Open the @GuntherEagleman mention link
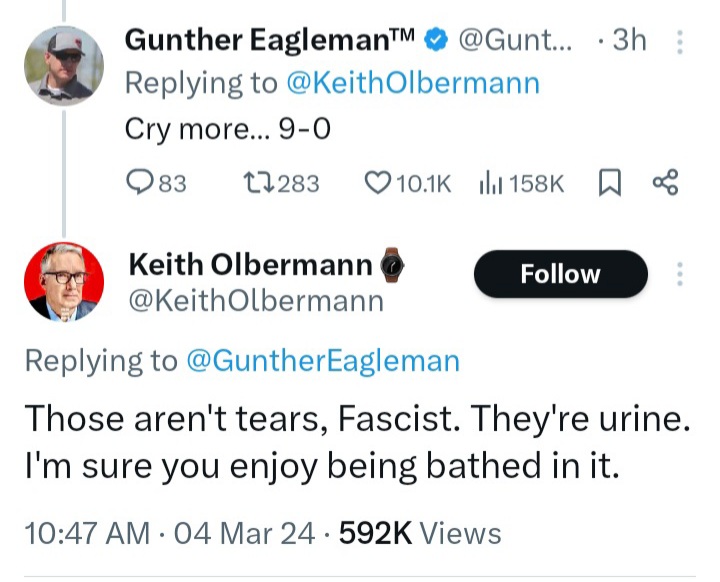The image size is (720, 582). click(323, 361)
